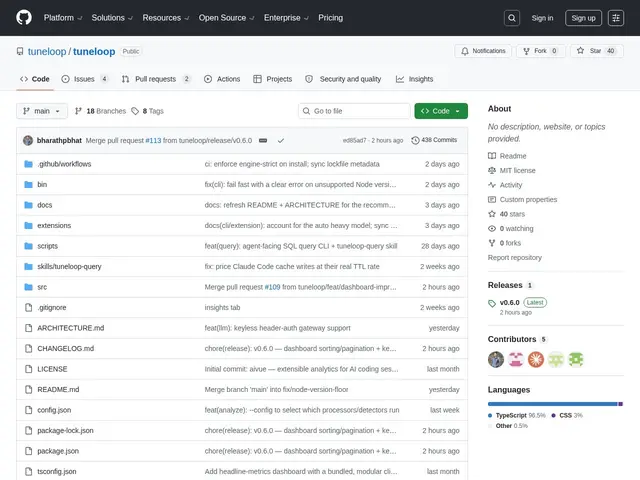Click the Sign up button
640x480 pixels.
pos(583,18)
